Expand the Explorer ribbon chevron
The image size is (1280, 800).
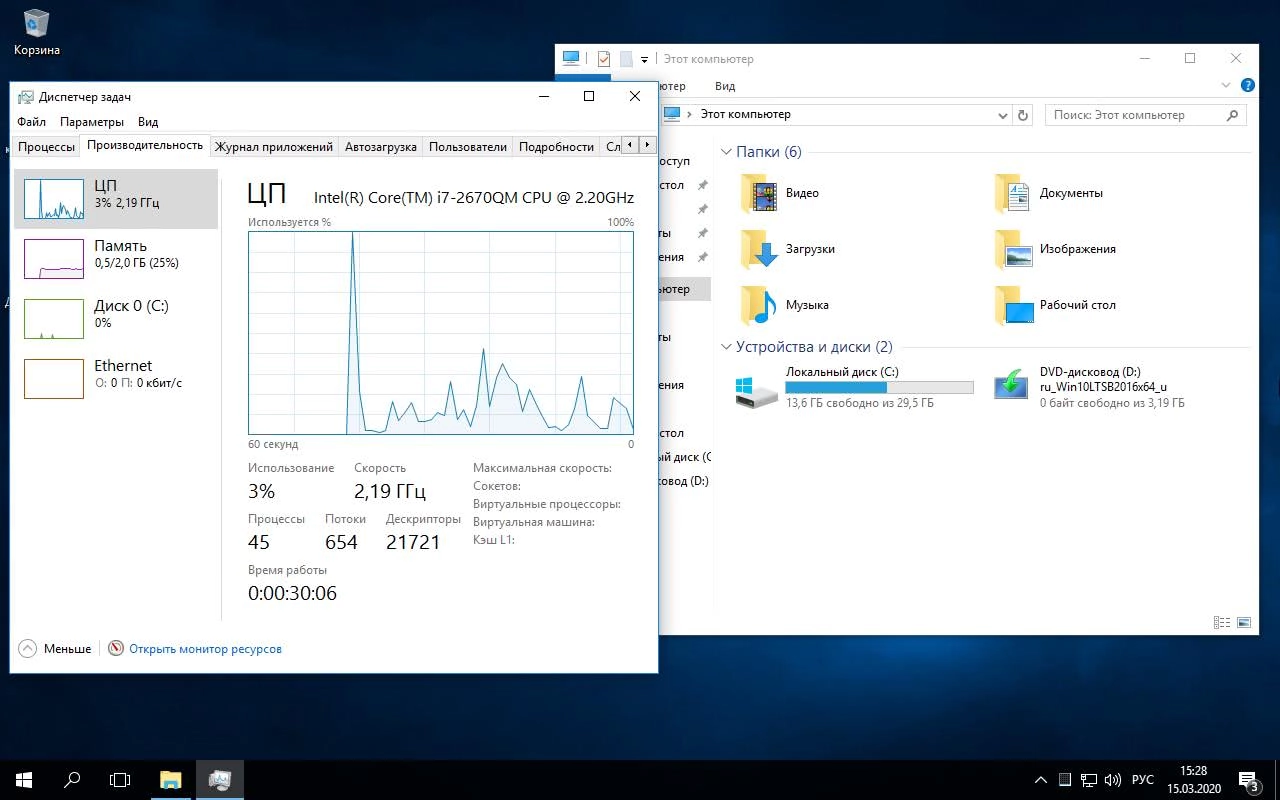(x=1226, y=86)
